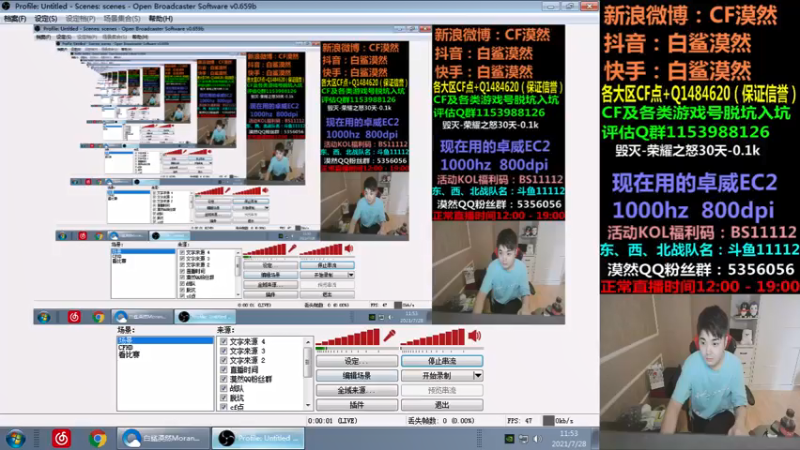The height and width of the screenshot is (450, 800).
Task: Adjust the microphone volume bar slider
Action: click(348, 337)
